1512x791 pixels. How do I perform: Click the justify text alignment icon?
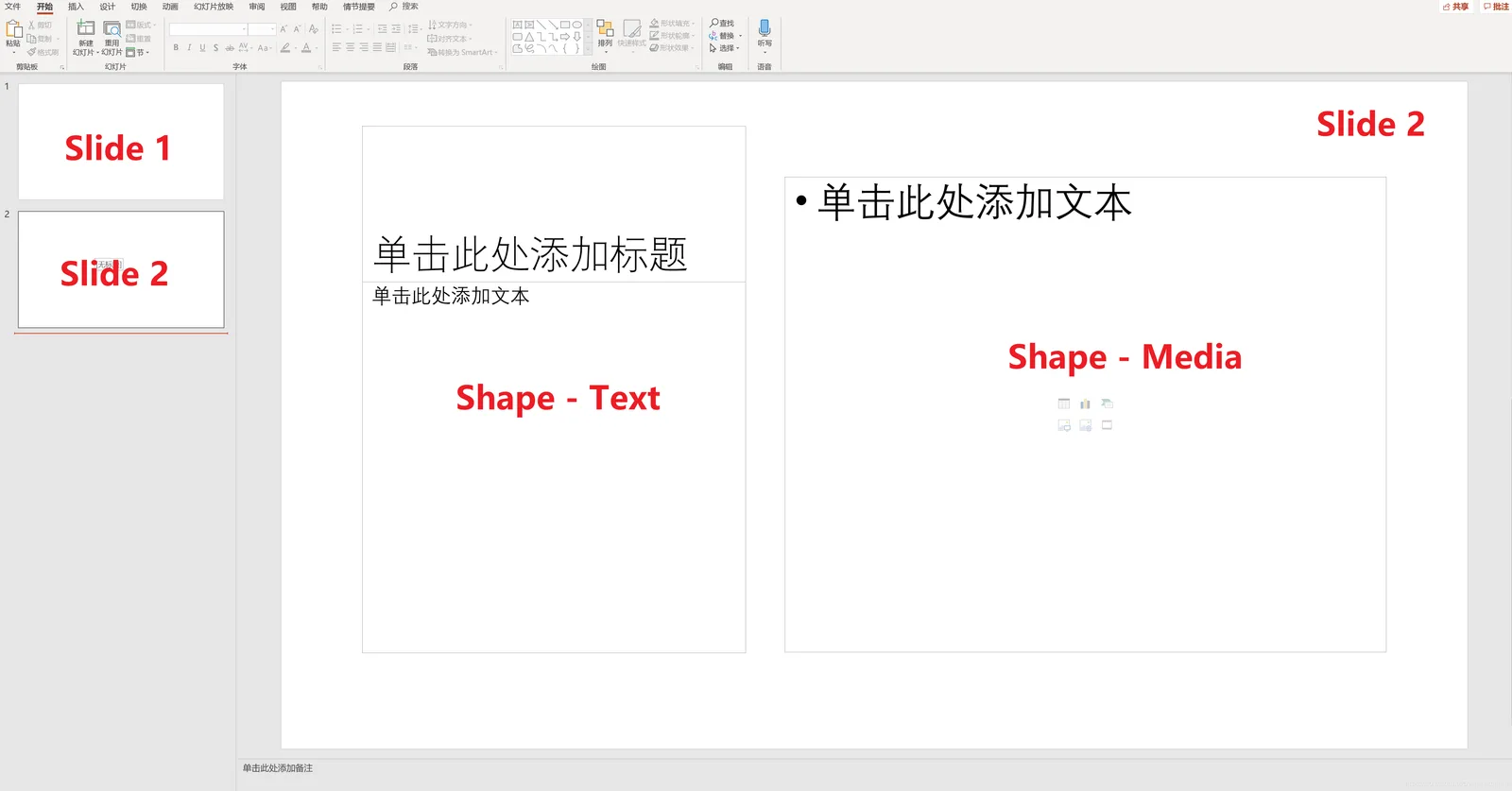[377, 47]
